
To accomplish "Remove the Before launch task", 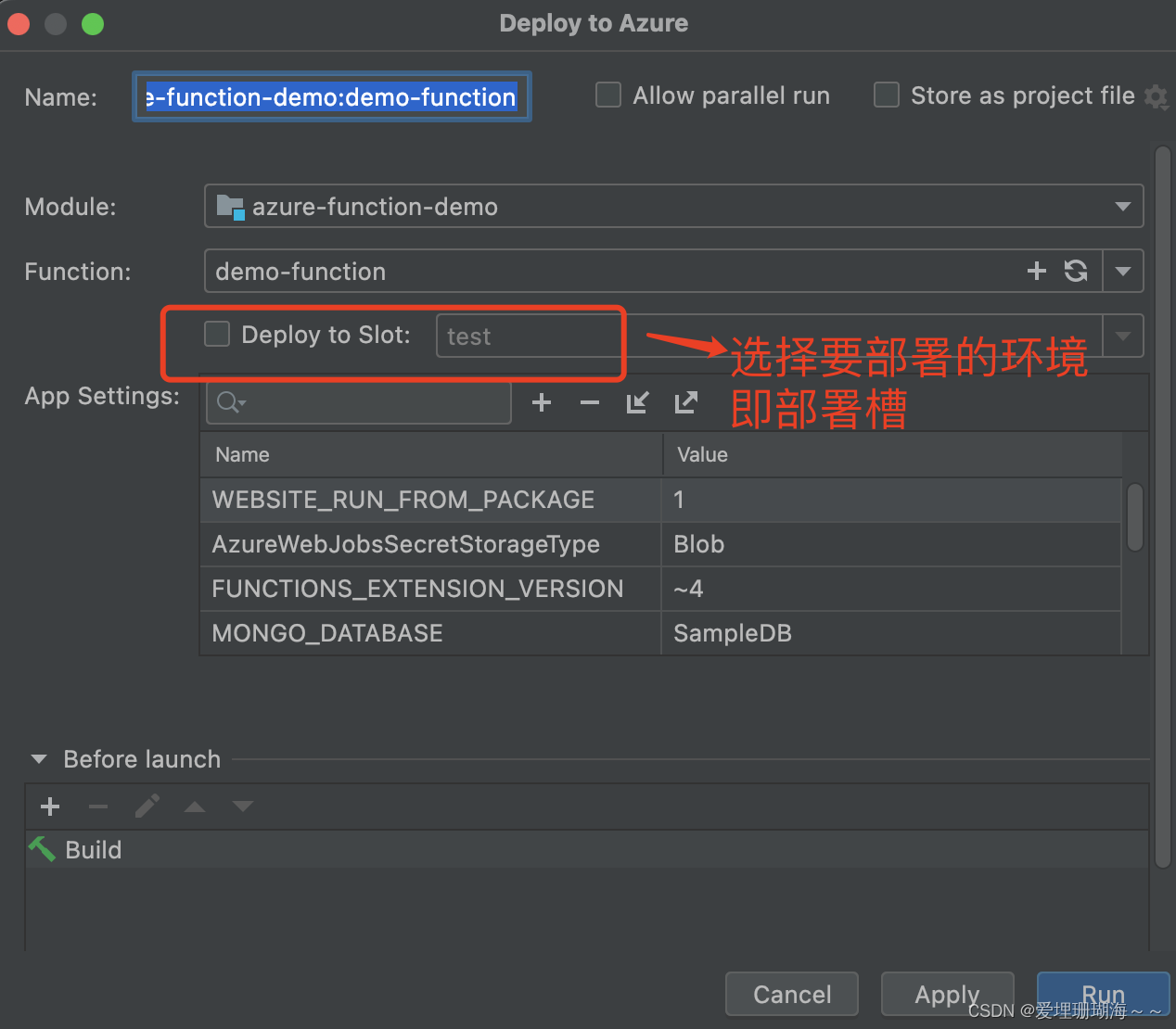I will click(x=98, y=807).
